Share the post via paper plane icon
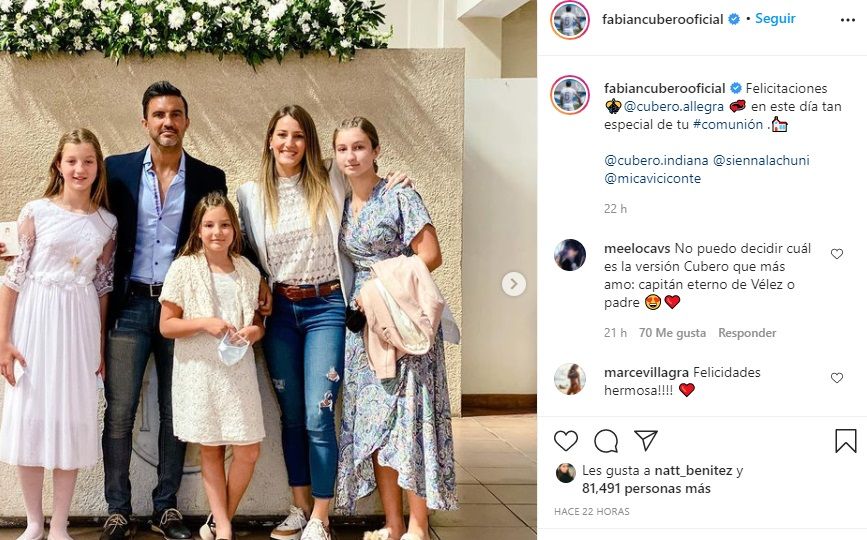The image size is (867, 540). (646, 441)
